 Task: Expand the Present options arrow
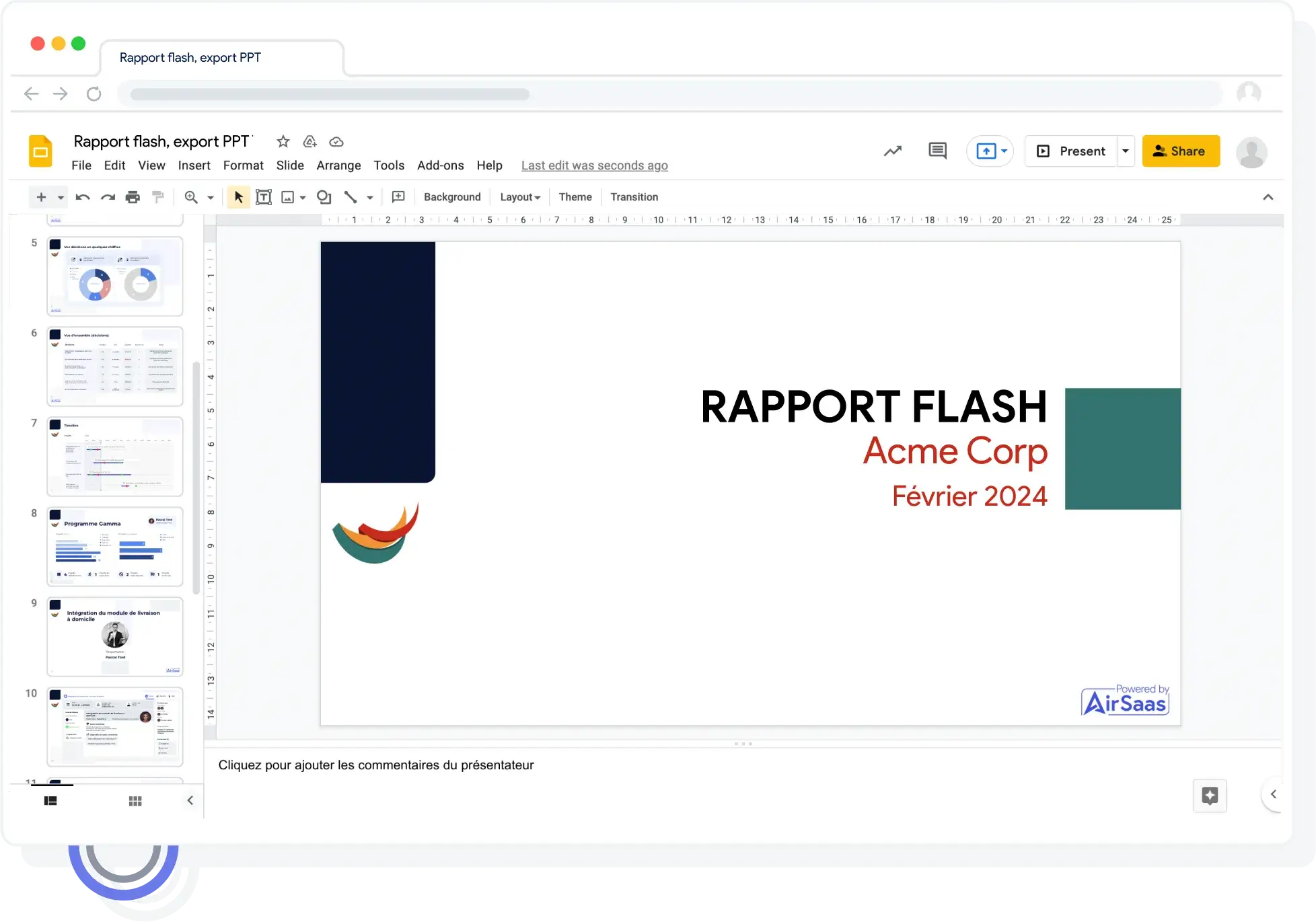(1124, 151)
